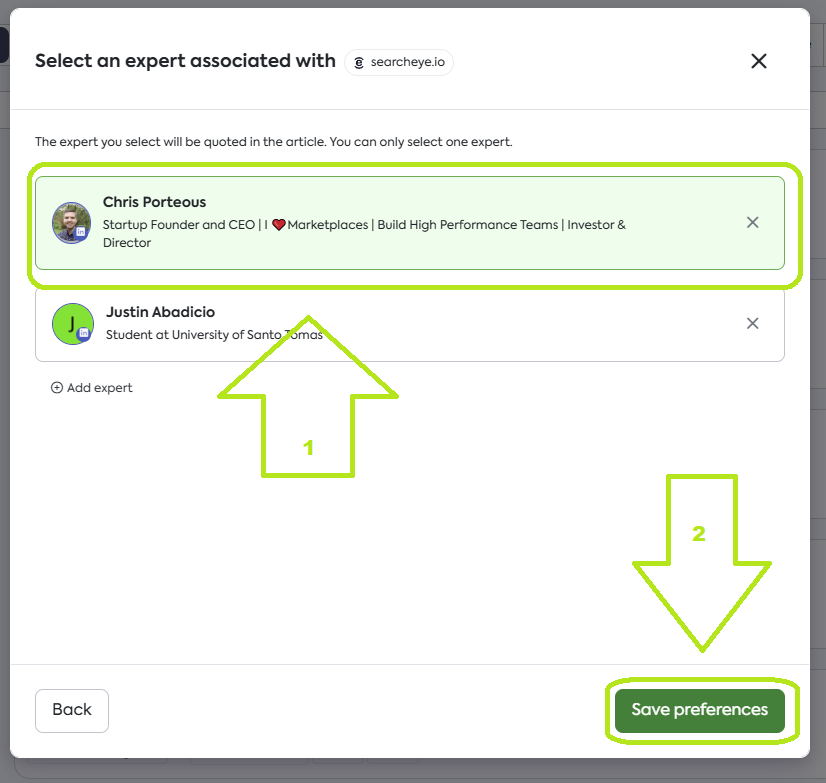The width and height of the screenshot is (826, 783).
Task: Click the red heart emoji icon
Action: point(279,225)
